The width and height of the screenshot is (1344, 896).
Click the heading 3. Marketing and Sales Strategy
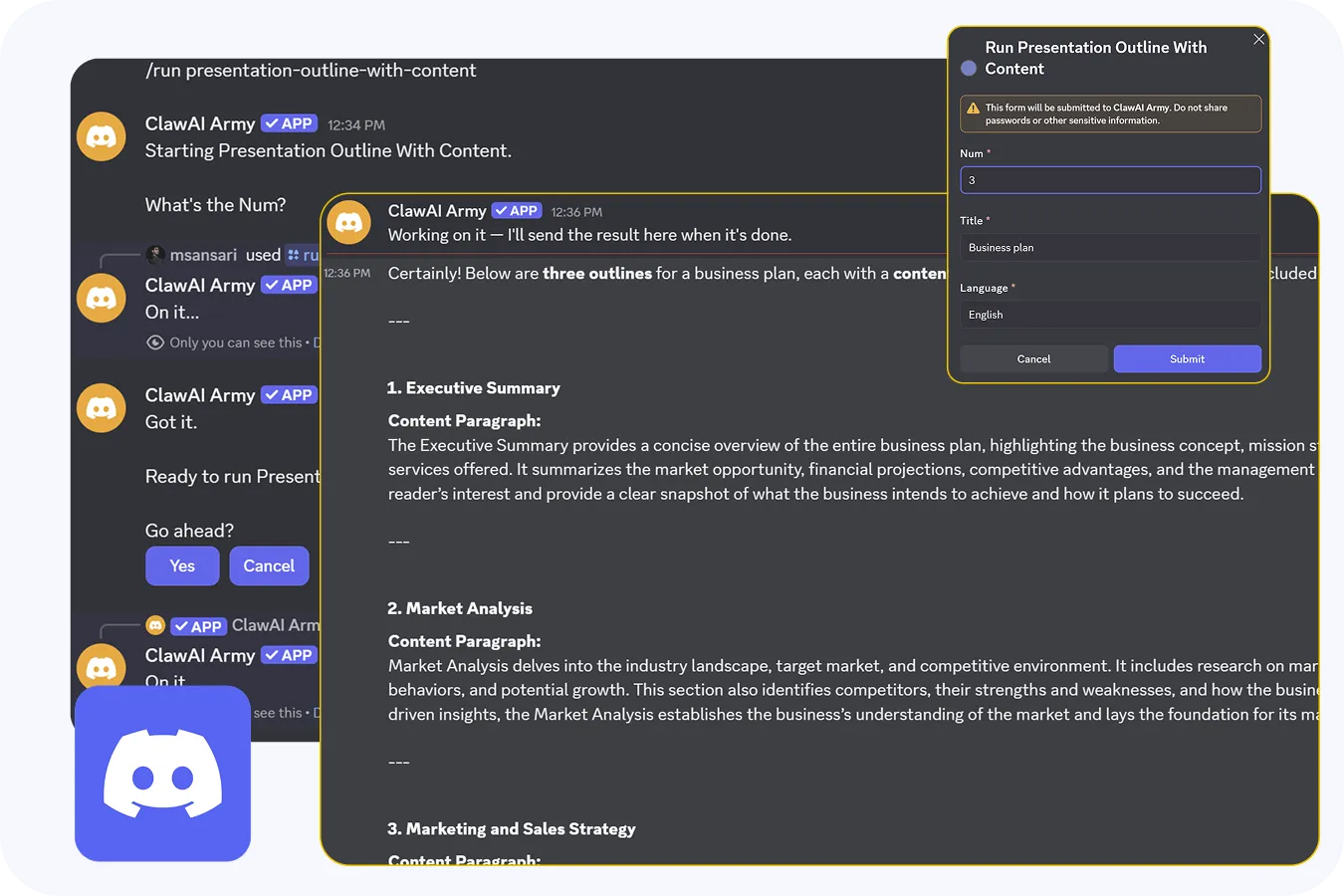(512, 829)
